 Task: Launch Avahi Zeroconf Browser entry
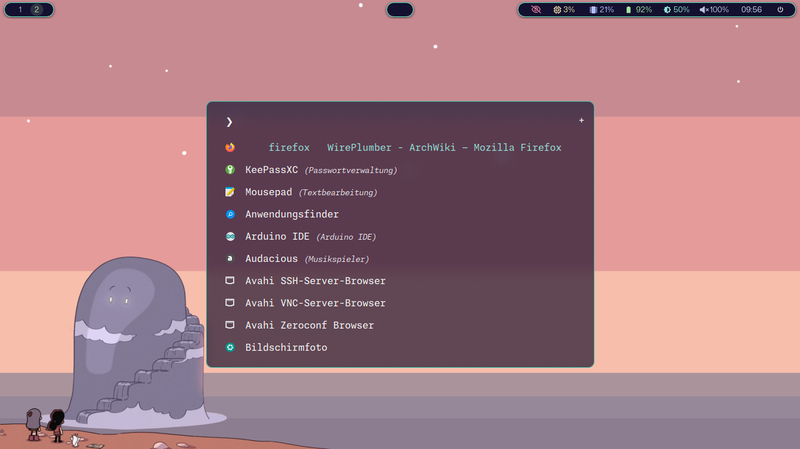[400, 325]
